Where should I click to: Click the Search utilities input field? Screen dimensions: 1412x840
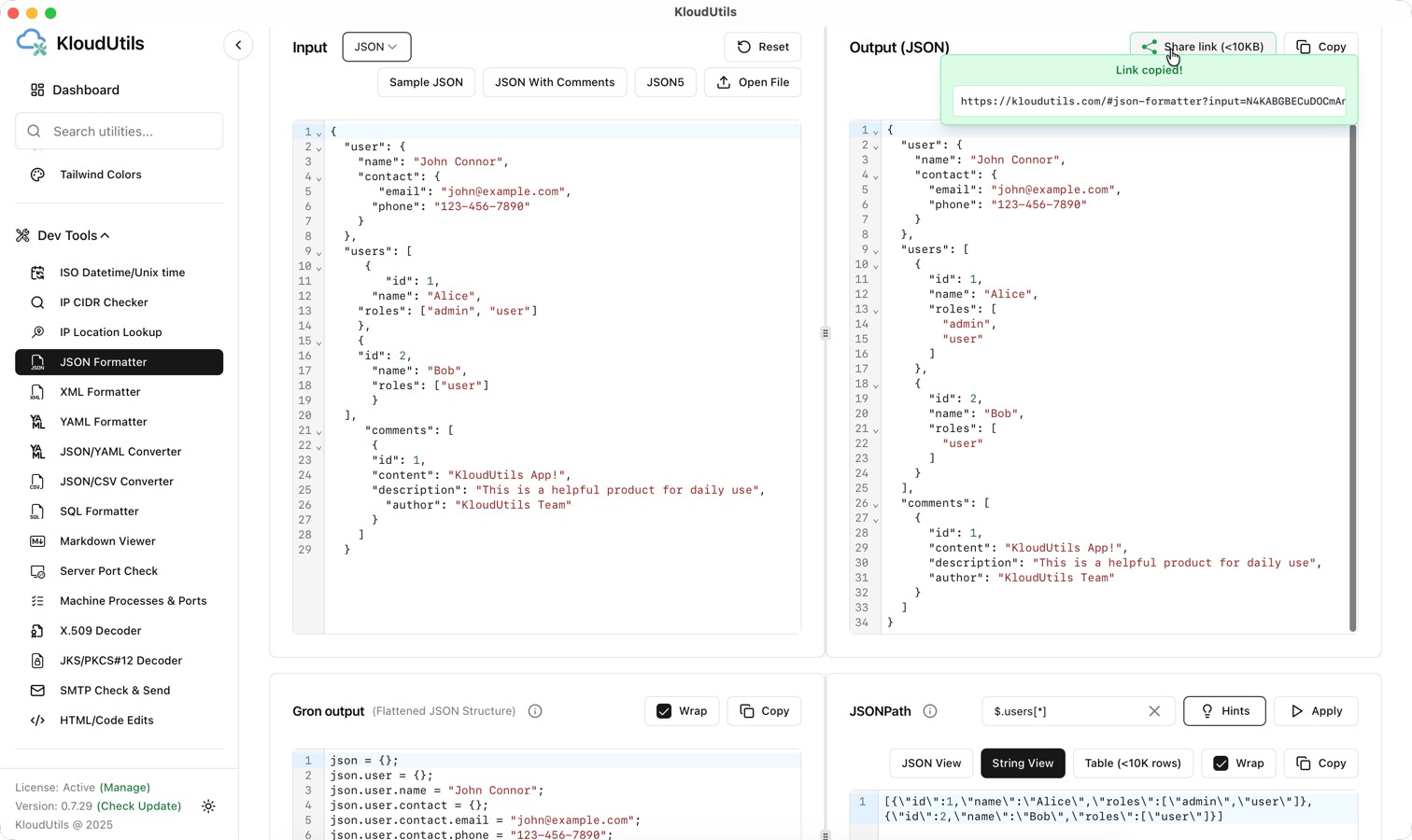coord(120,132)
